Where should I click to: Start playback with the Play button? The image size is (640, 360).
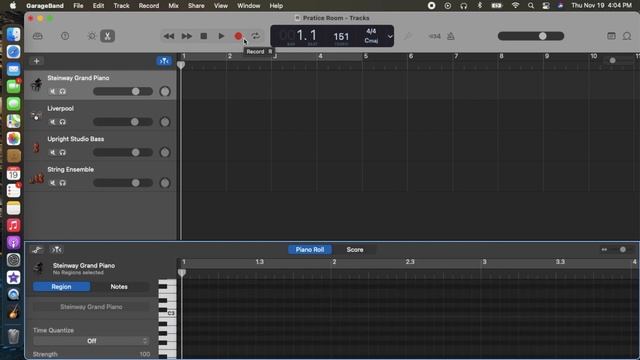click(x=221, y=36)
